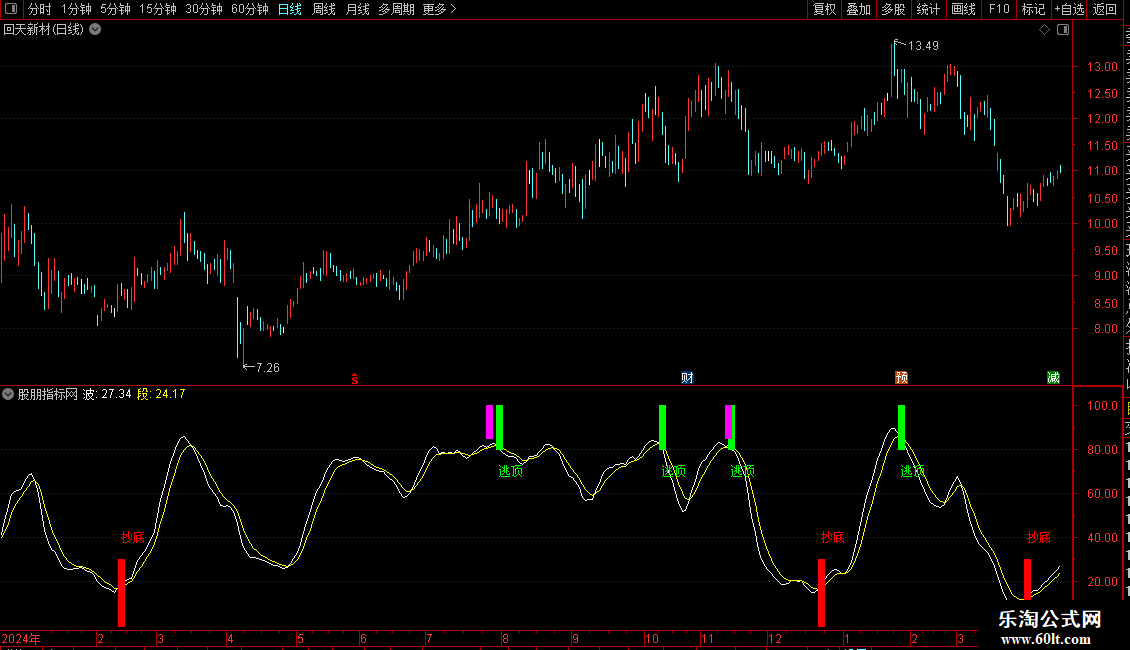Click 抄底 signal label near March 2025
This screenshot has width=1130, height=650.
click(x=1038, y=538)
